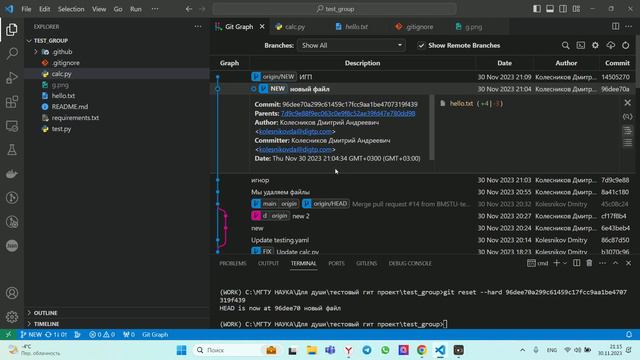Search commits in Git Graph

[565, 45]
